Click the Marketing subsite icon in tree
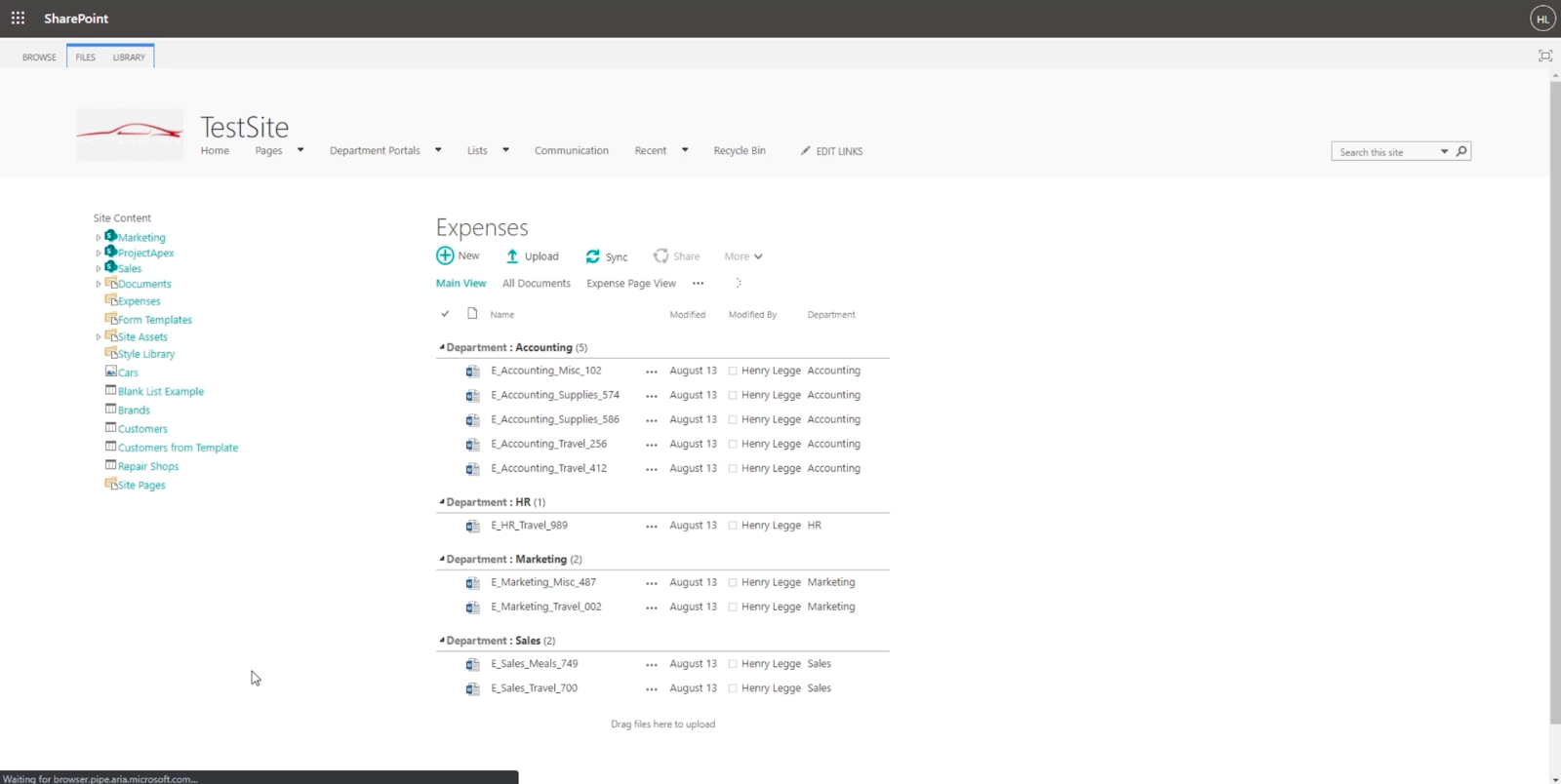This screenshot has width=1561, height=784. click(111, 236)
